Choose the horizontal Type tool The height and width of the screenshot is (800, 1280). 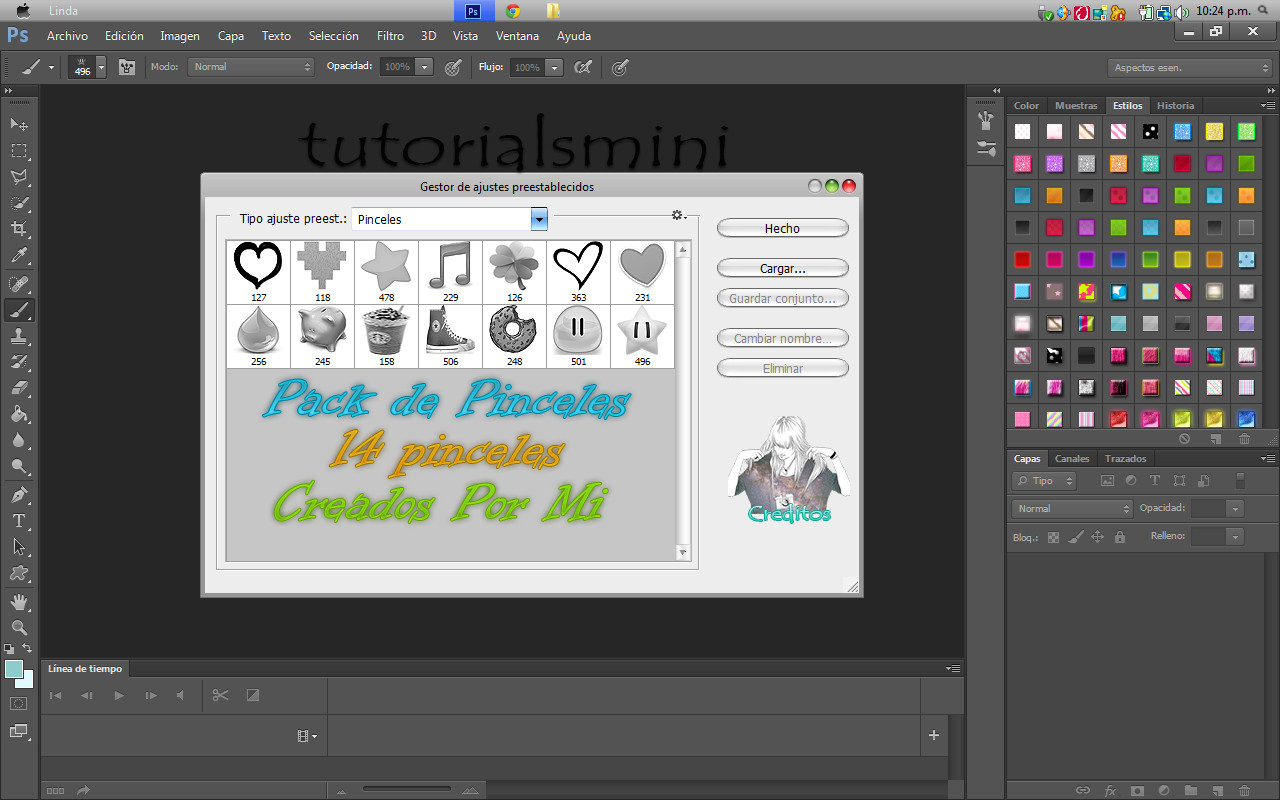pyautogui.click(x=19, y=520)
